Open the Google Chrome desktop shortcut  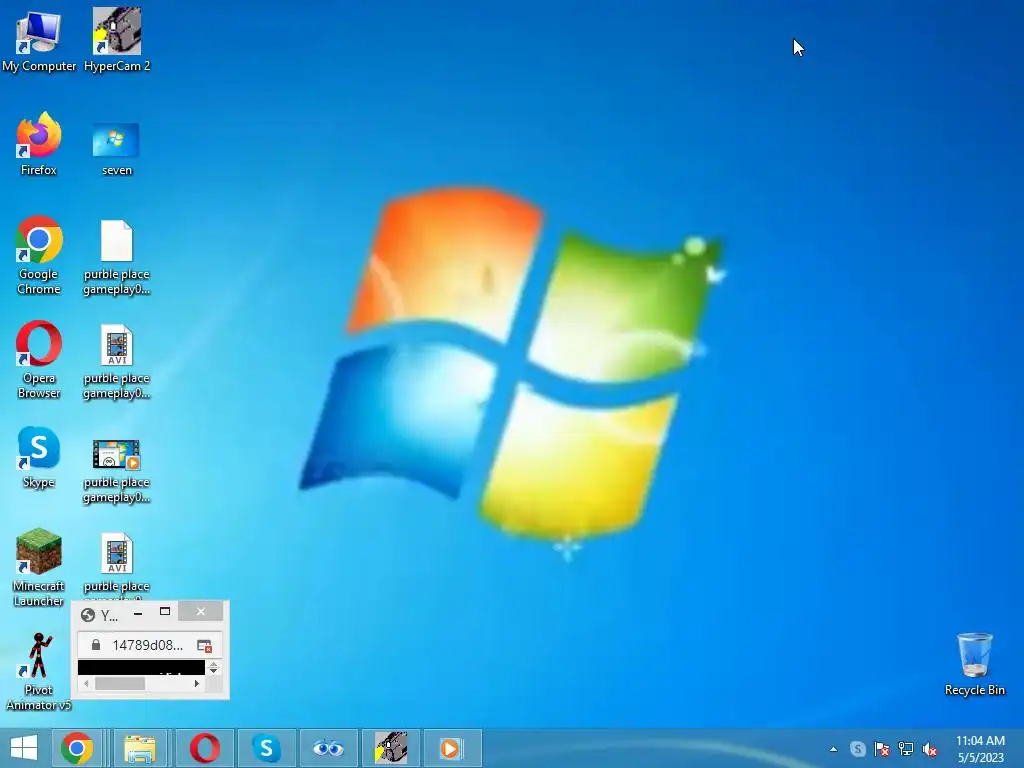pos(39,255)
